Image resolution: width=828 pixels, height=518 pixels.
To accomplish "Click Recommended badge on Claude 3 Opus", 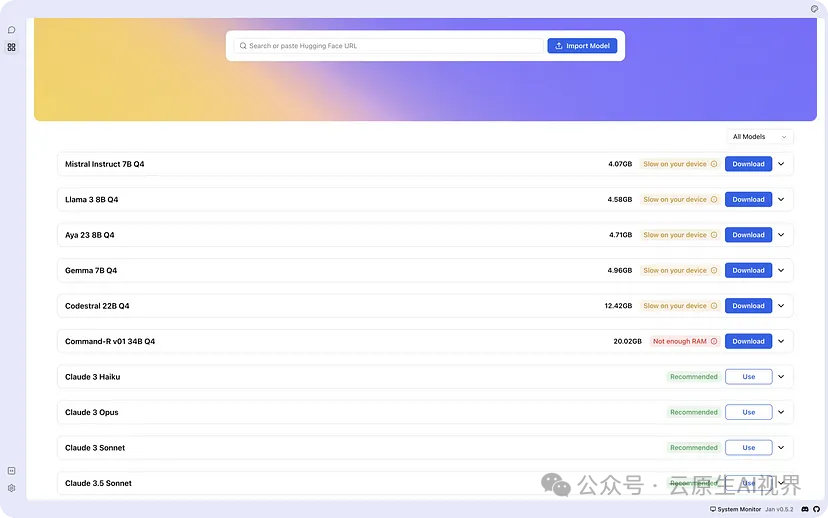I will pos(694,412).
